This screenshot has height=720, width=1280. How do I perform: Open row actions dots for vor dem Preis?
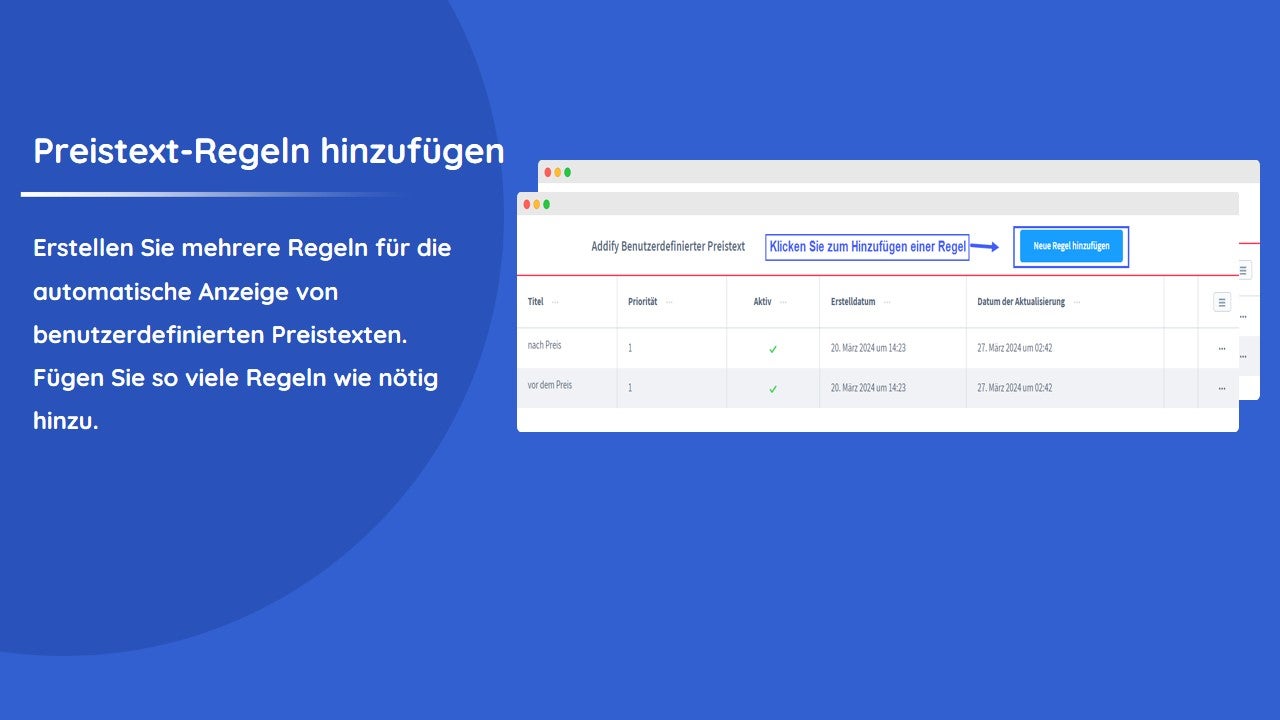click(x=1222, y=388)
